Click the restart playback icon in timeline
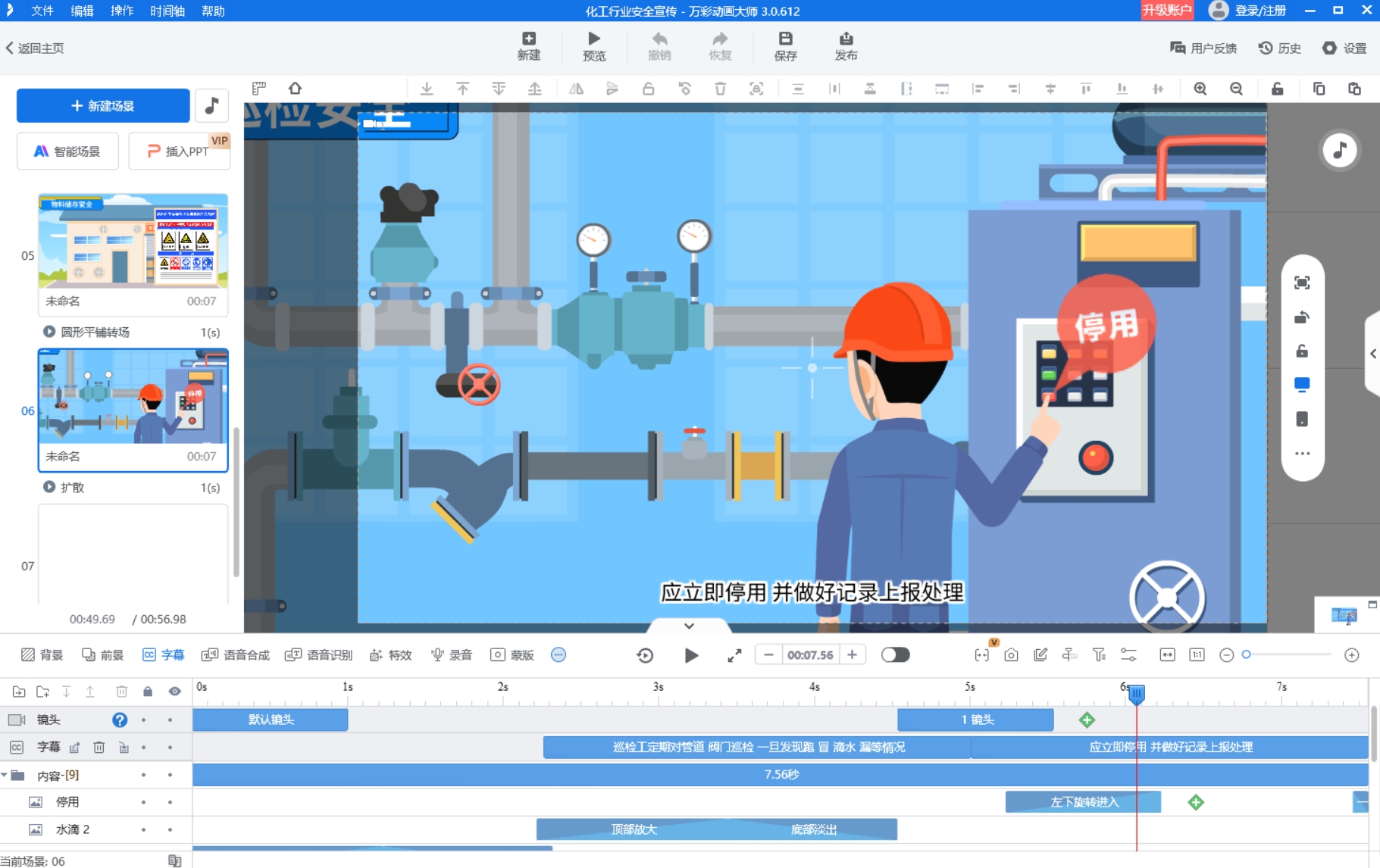Image resolution: width=1380 pixels, height=868 pixels. tap(645, 655)
